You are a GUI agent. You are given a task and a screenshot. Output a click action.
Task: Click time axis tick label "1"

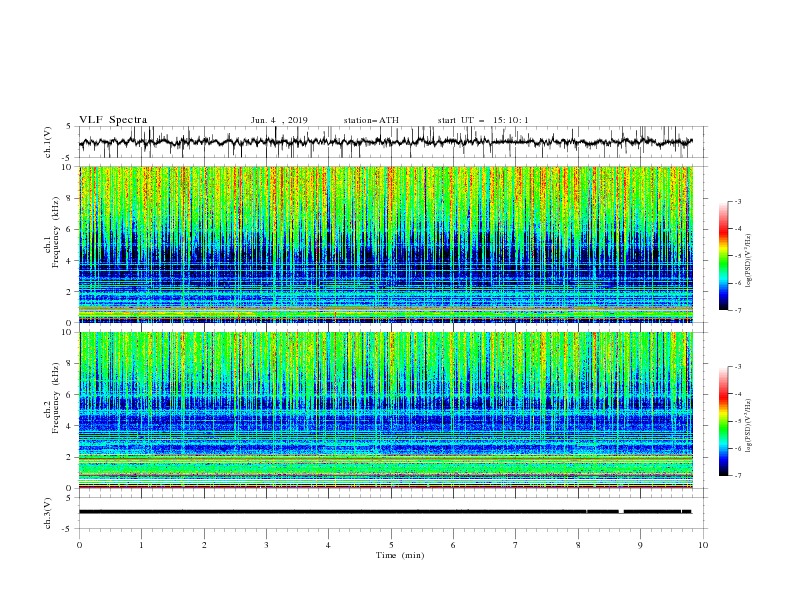click(x=141, y=545)
